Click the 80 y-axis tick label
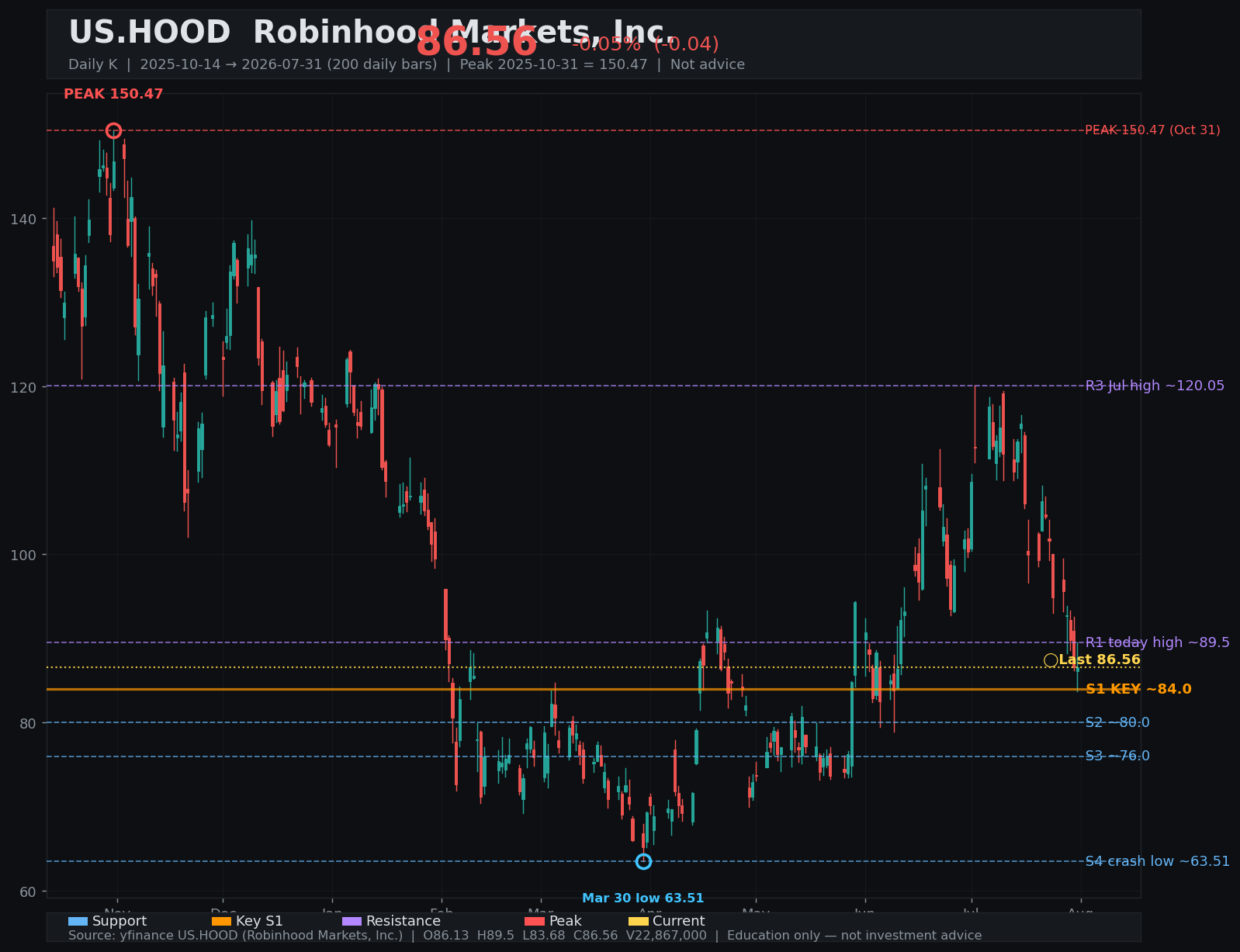Viewport: 1240px width, 952px height. coord(28,723)
